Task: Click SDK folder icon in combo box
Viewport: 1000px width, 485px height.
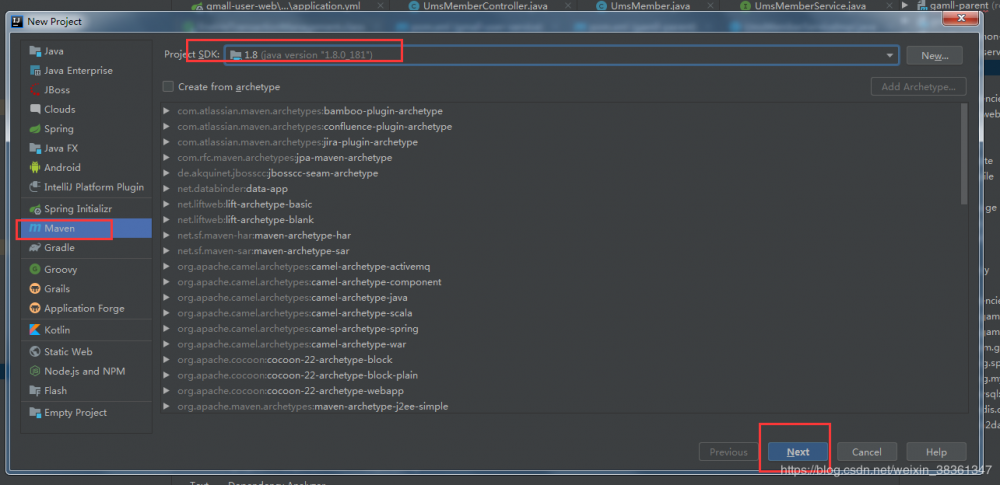Action: (235, 56)
